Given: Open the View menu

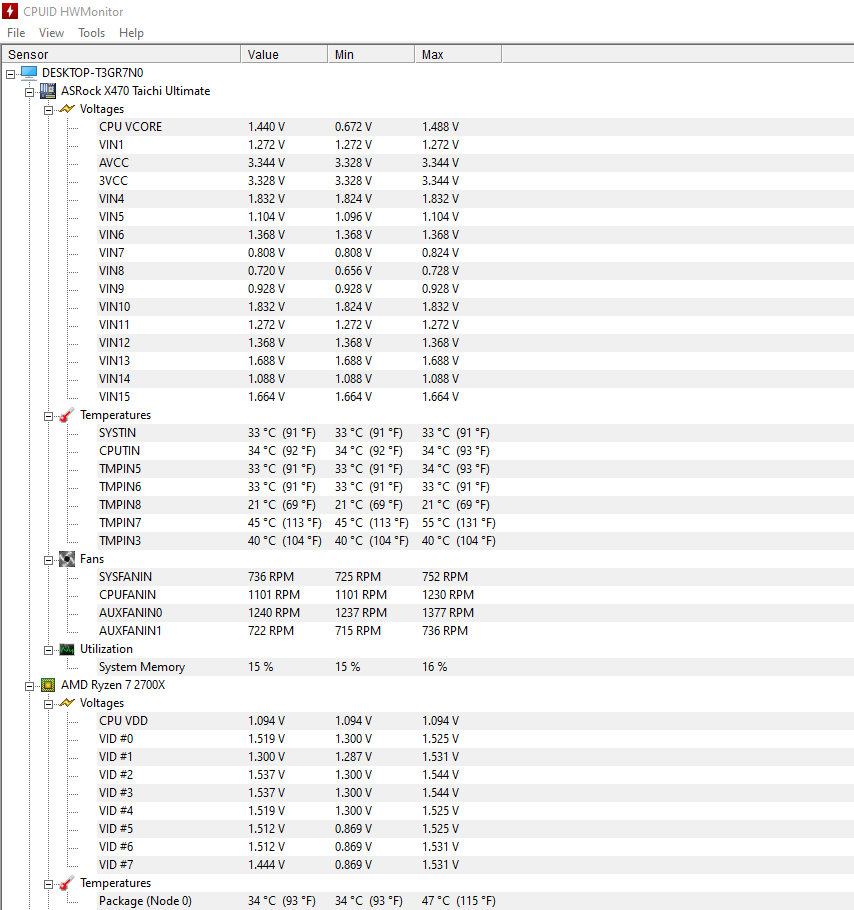Looking at the screenshot, I should point(51,33).
